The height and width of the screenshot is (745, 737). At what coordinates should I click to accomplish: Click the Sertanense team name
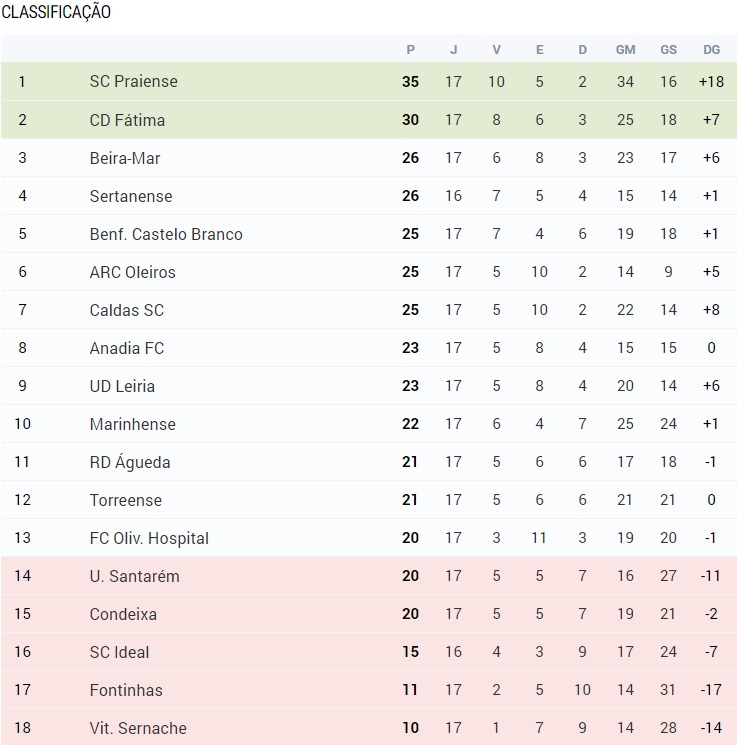click(131, 196)
